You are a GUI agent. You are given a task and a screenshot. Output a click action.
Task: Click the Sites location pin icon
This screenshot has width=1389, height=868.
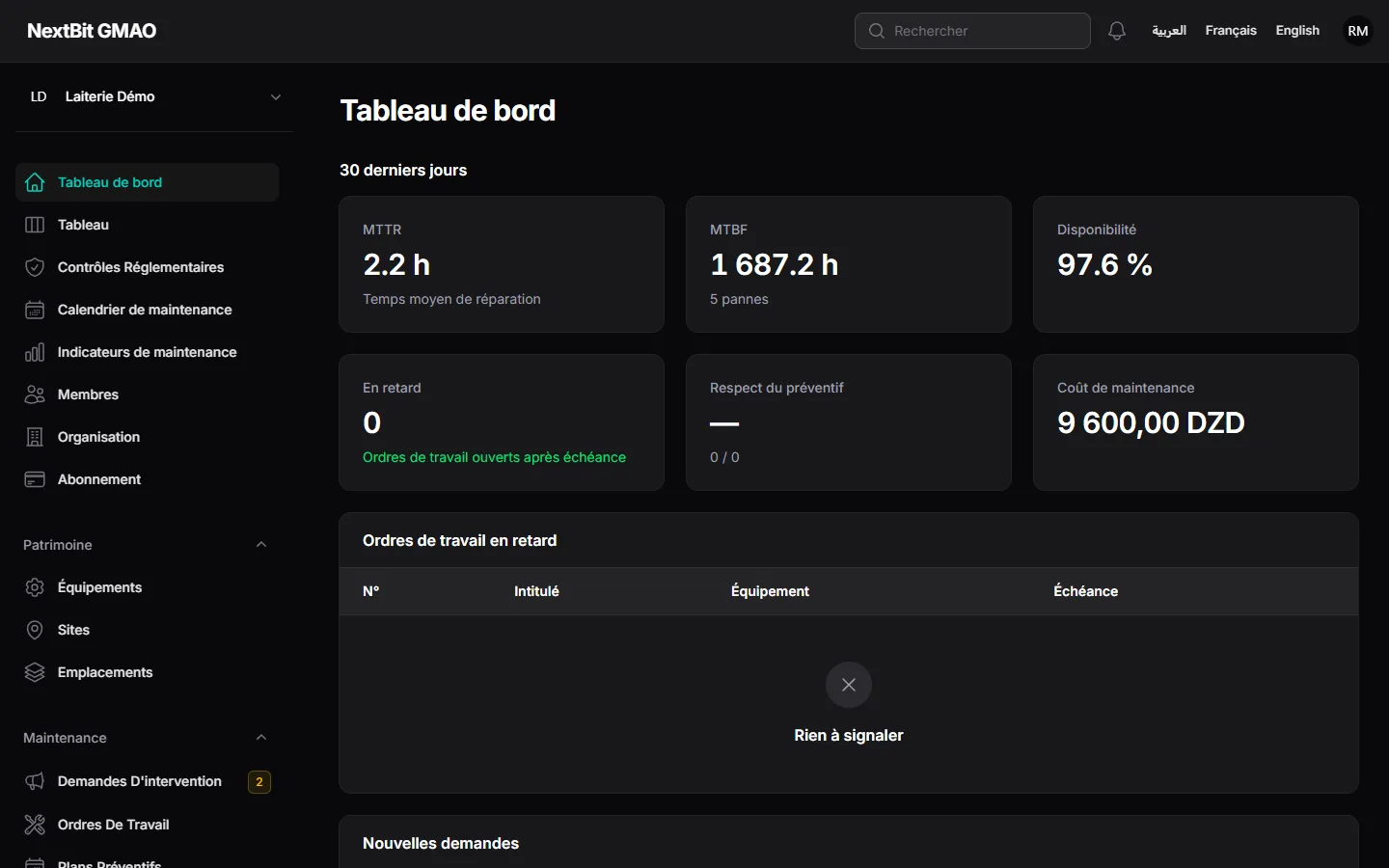pyautogui.click(x=35, y=630)
